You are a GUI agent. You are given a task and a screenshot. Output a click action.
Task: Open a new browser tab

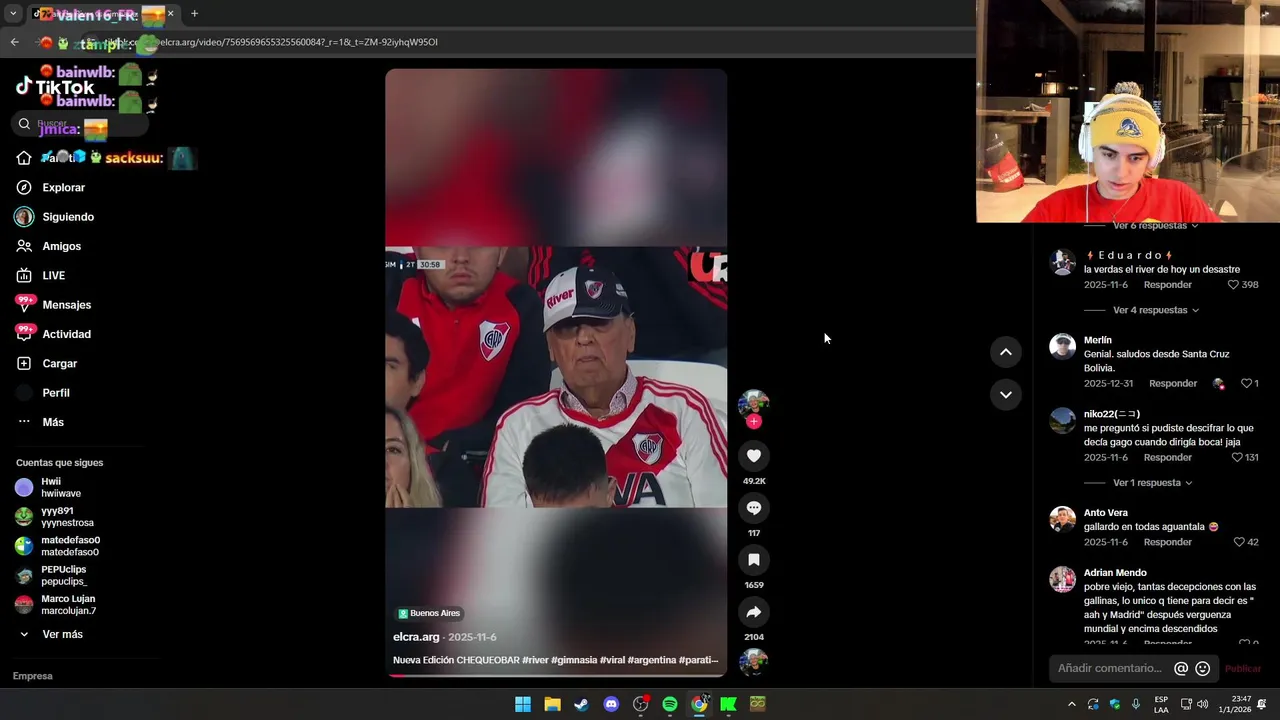194,14
